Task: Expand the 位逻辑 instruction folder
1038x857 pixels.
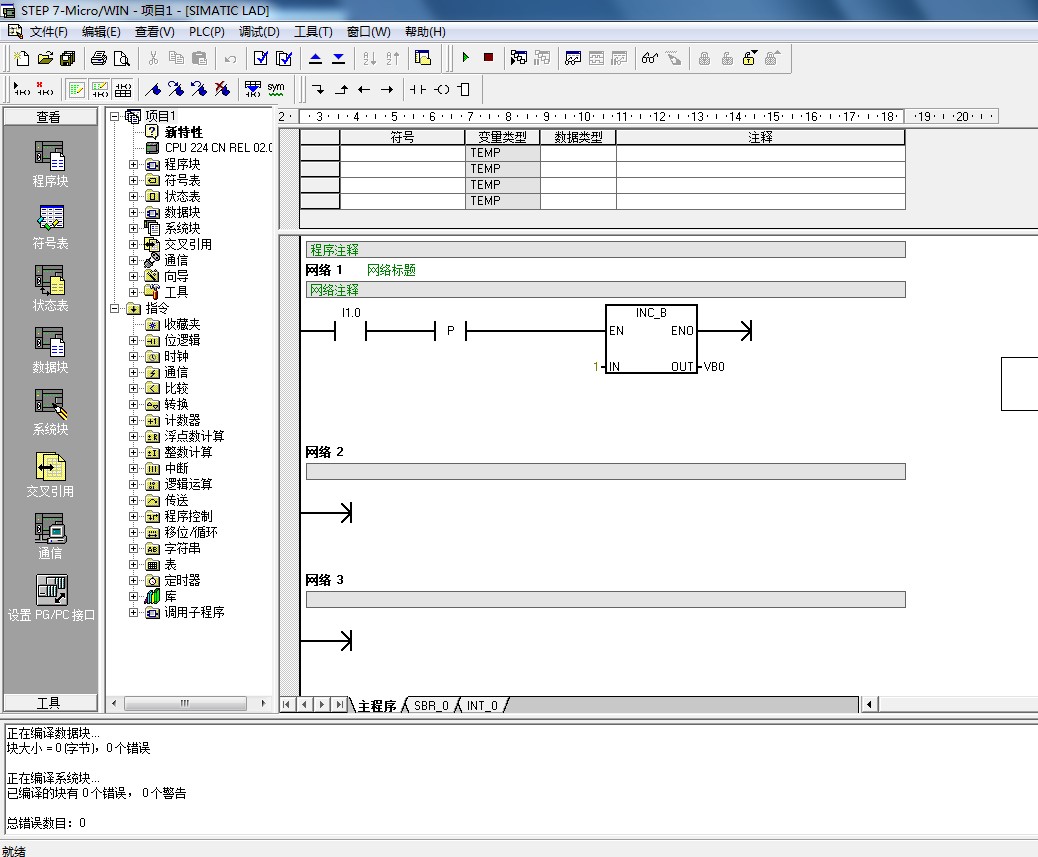Action: [x=134, y=340]
